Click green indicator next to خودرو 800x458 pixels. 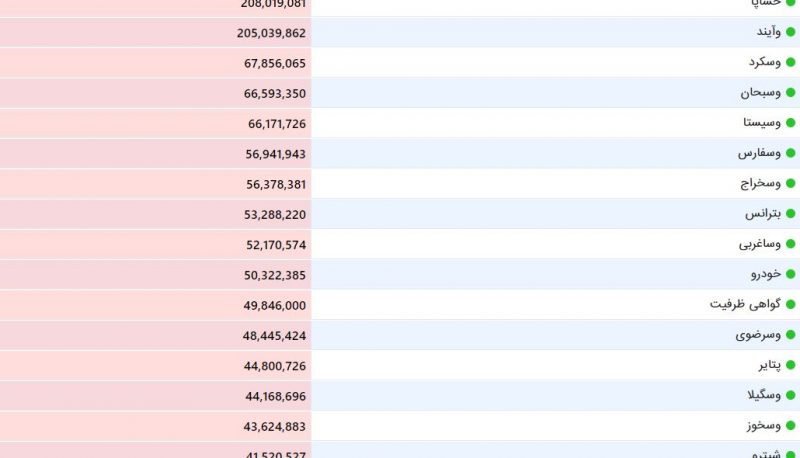pyautogui.click(x=790, y=274)
